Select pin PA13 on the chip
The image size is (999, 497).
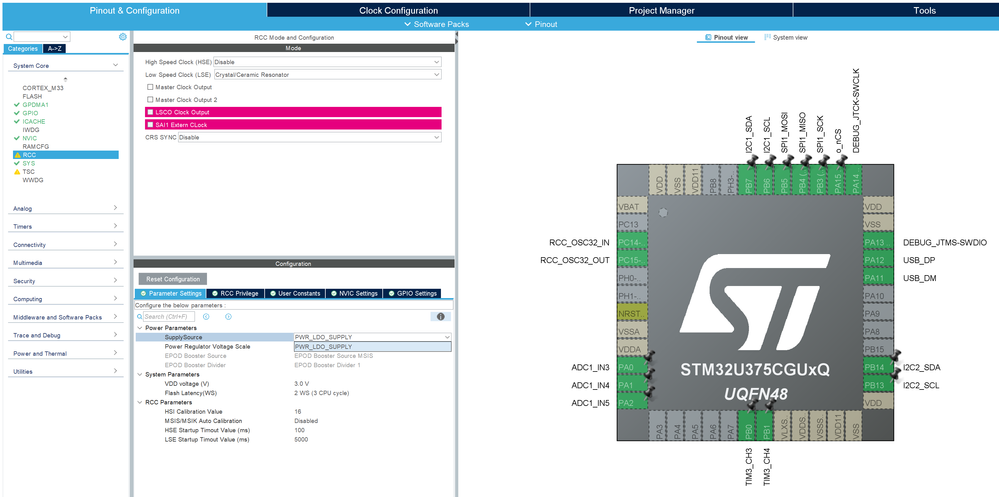coord(879,243)
